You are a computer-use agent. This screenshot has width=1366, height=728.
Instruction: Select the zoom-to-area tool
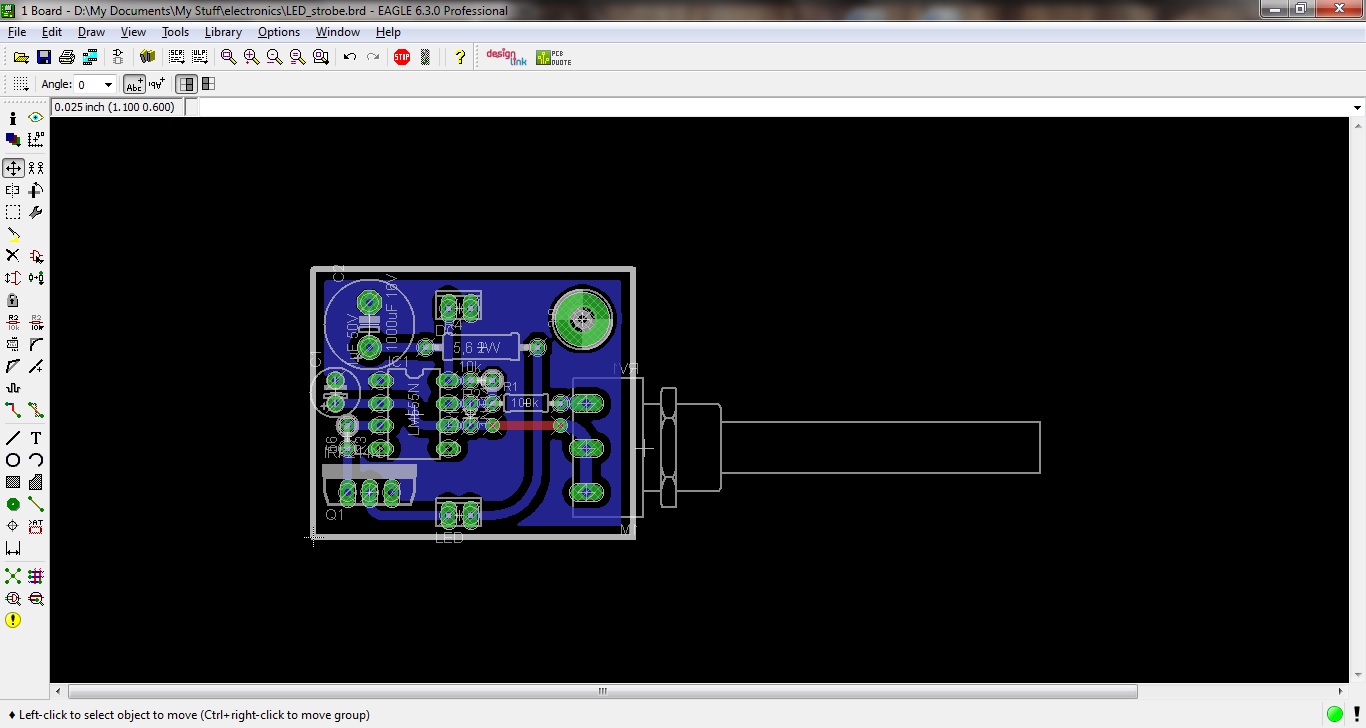[320, 57]
